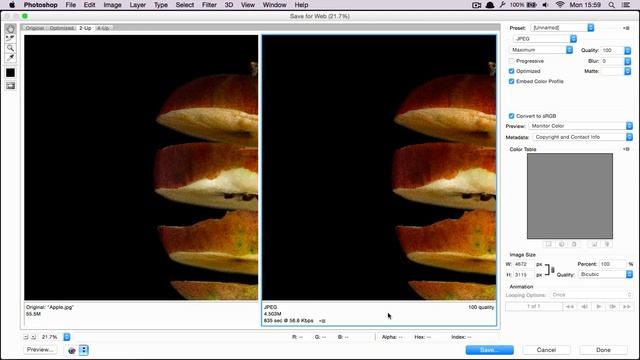Viewport: 640px width, 360px height.
Task: Click the zoom out minus button
Action: pyautogui.click(x=26, y=337)
